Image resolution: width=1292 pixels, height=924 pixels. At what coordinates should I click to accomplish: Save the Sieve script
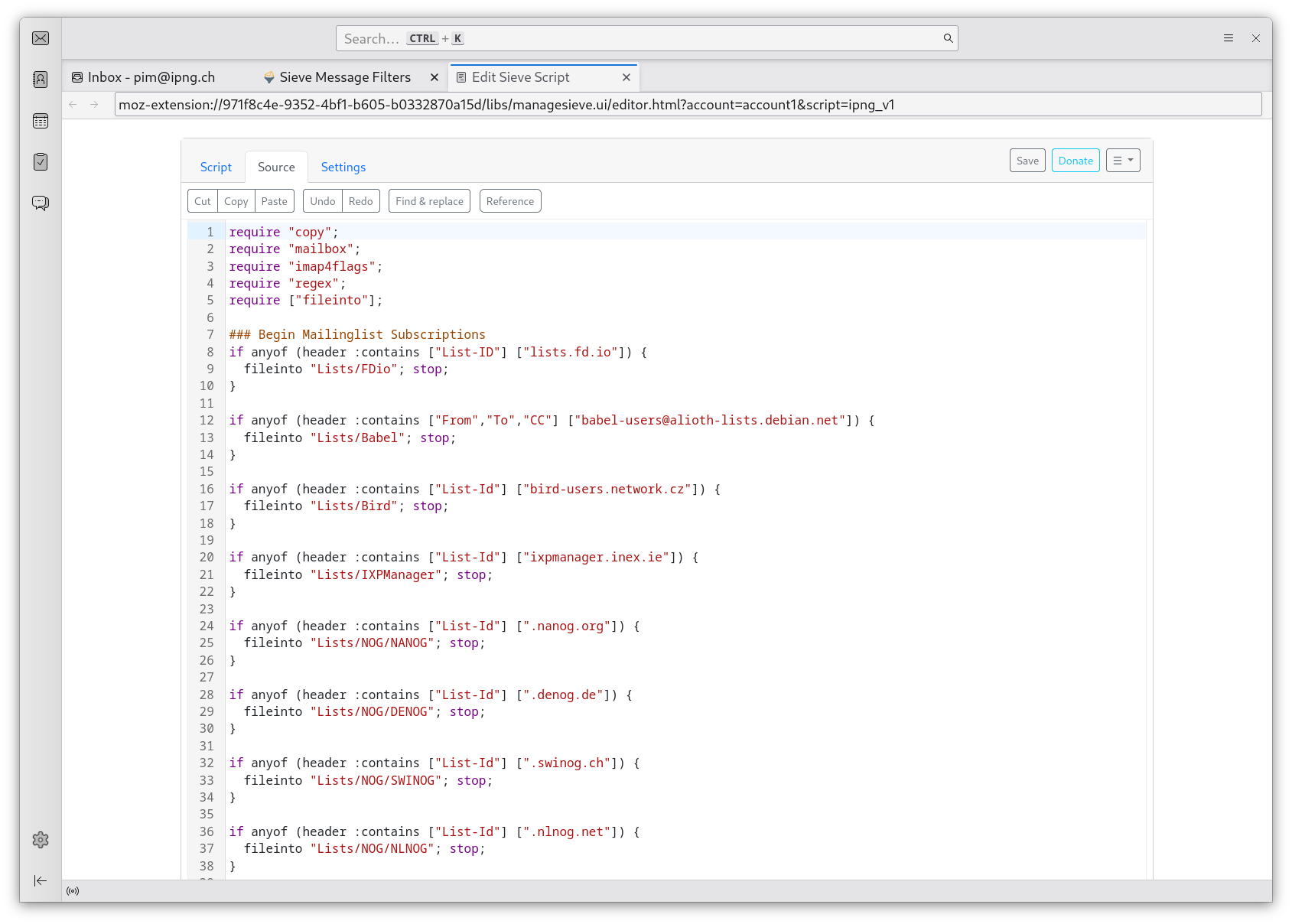click(1027, 161)
